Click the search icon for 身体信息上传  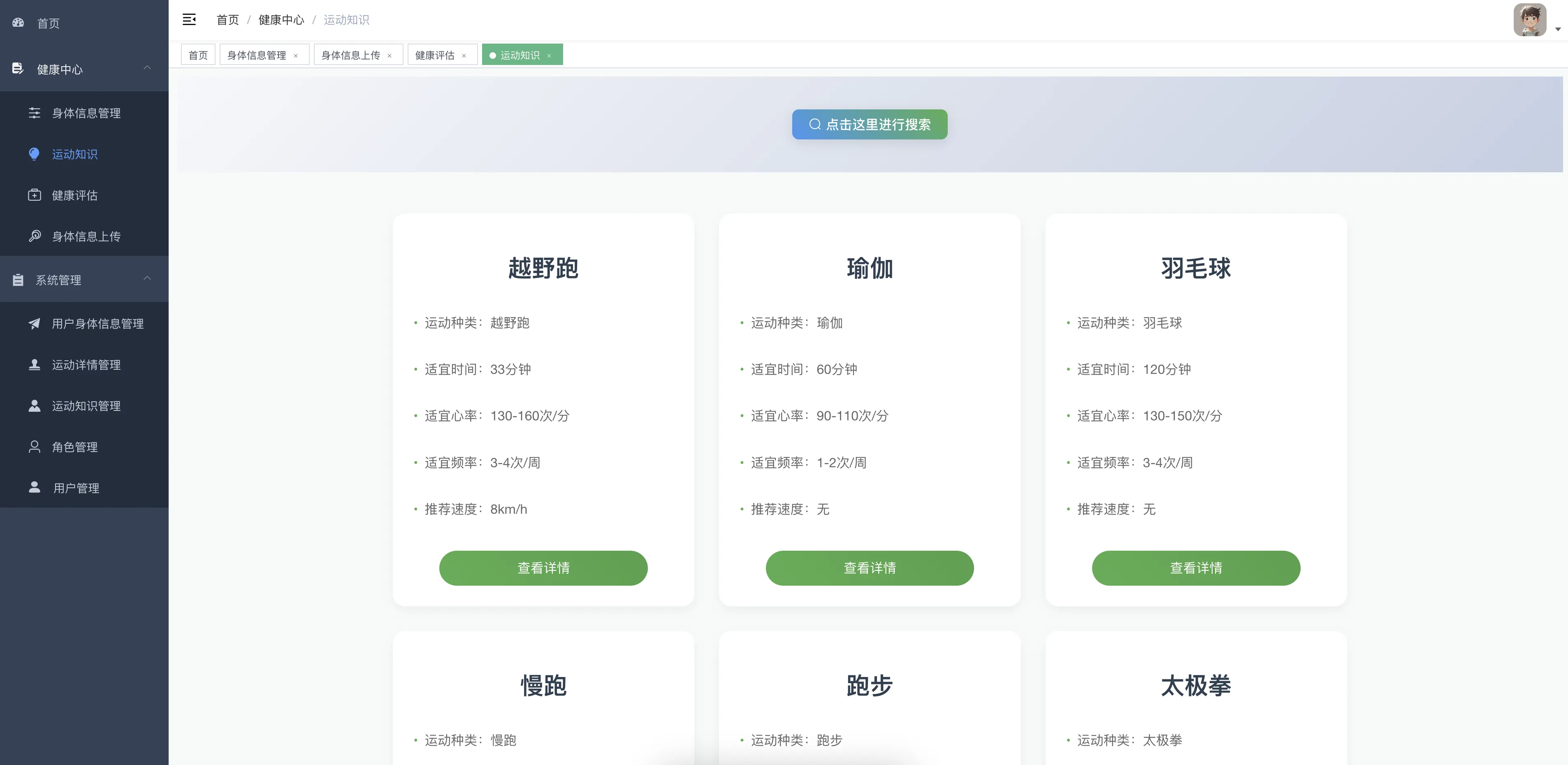tap(35, 236)
